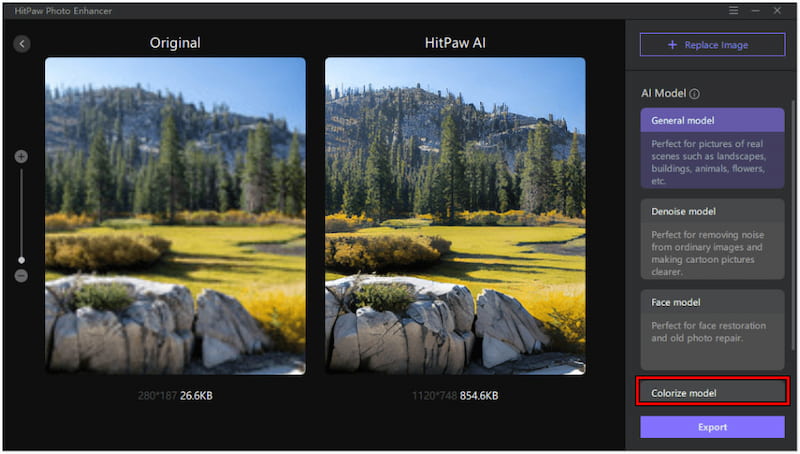This screenshot has width=800, height=454.
Task: Close the HitPaw Photo Enhancer window
Action: [x=777, y=11]
